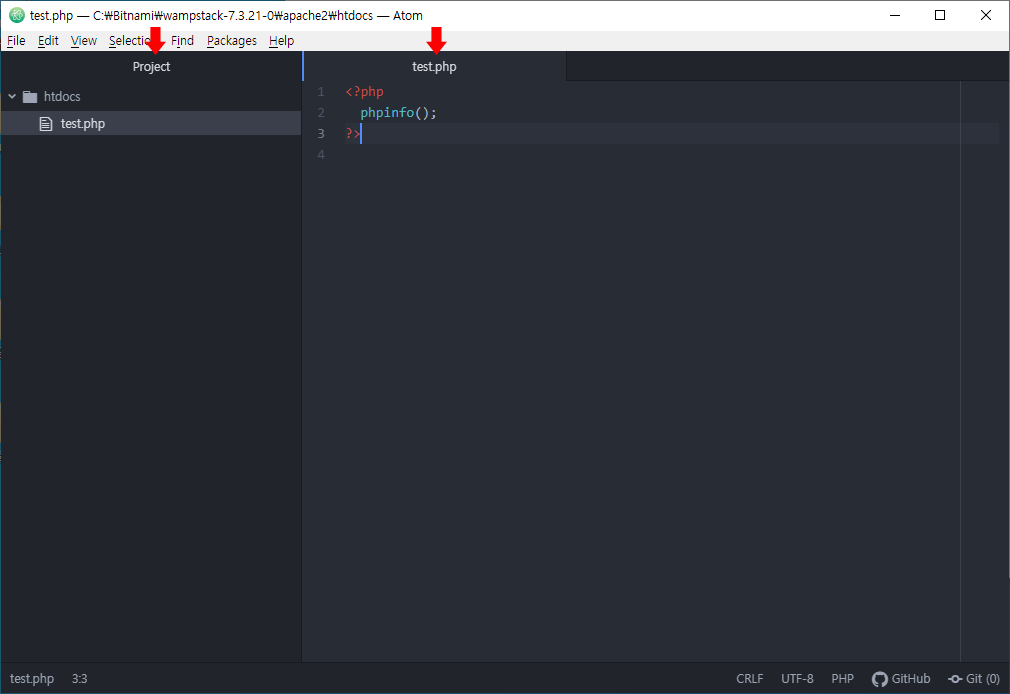
Task: Click the htdocs folder icon
Action: click(x=30, y=97)
